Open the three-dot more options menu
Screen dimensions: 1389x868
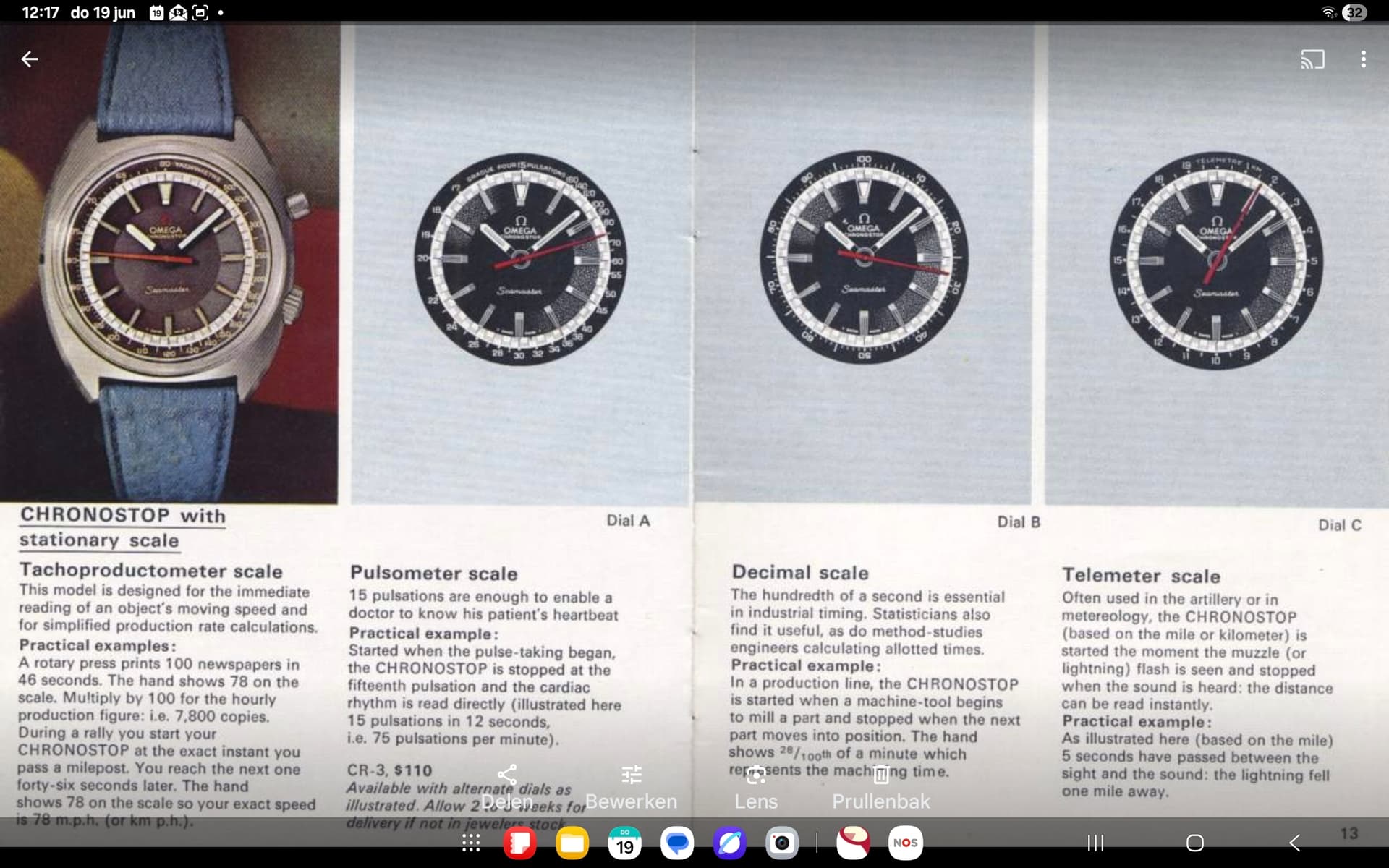coord(1363,59)
